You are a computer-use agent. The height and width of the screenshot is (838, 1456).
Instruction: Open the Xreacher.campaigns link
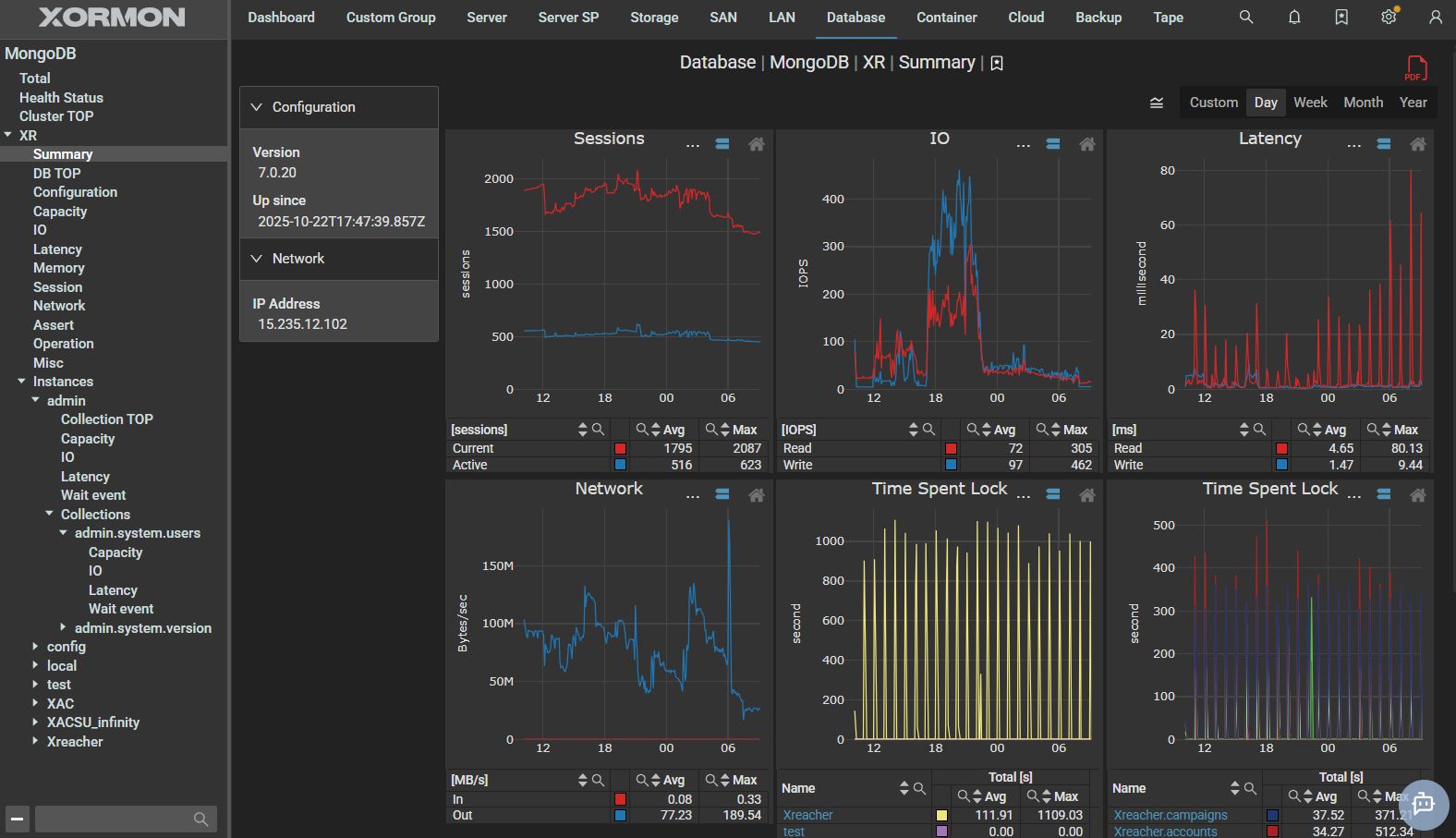[1170, 815]
